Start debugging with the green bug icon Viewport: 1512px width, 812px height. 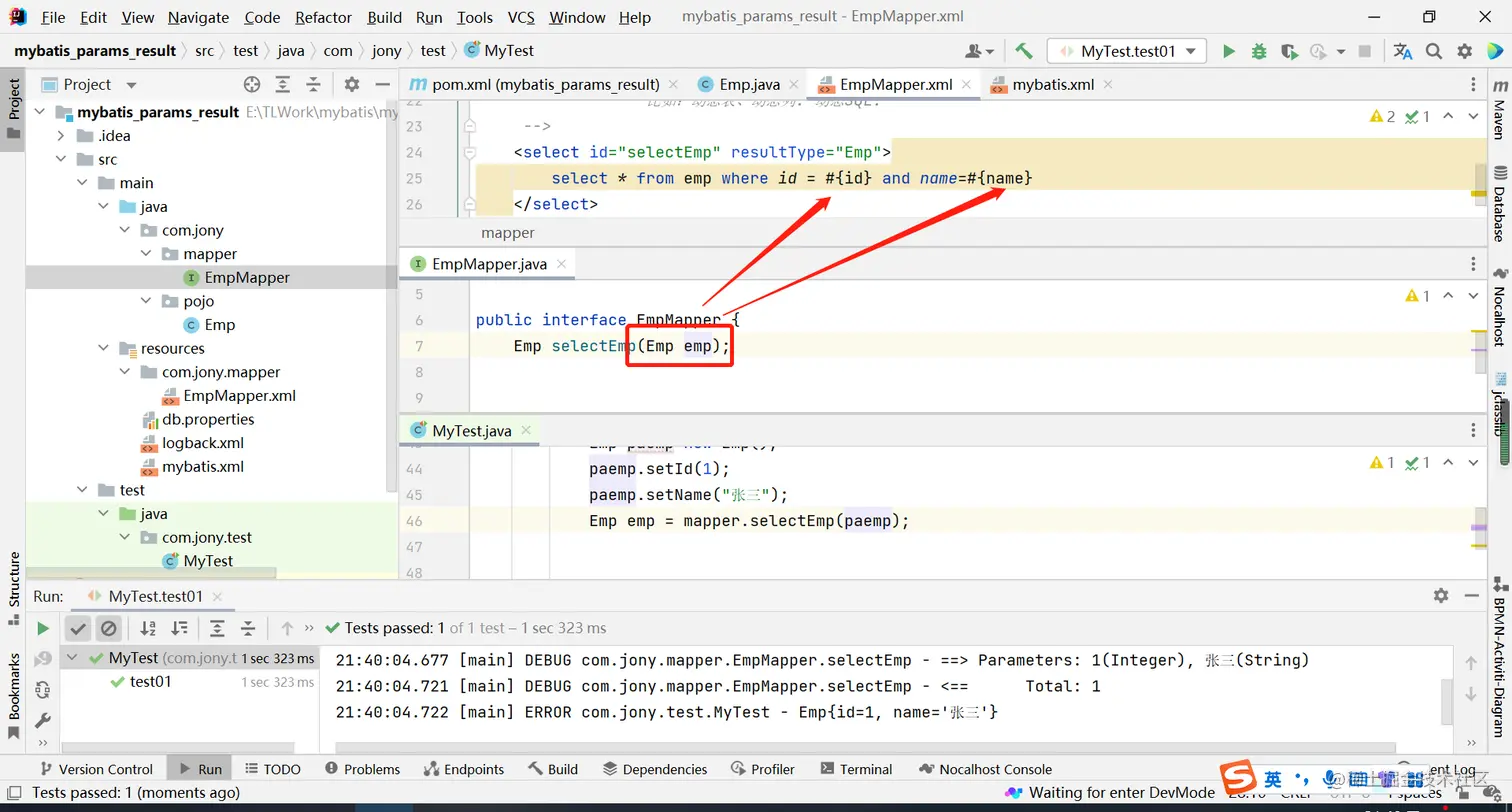coord(1259,51)
